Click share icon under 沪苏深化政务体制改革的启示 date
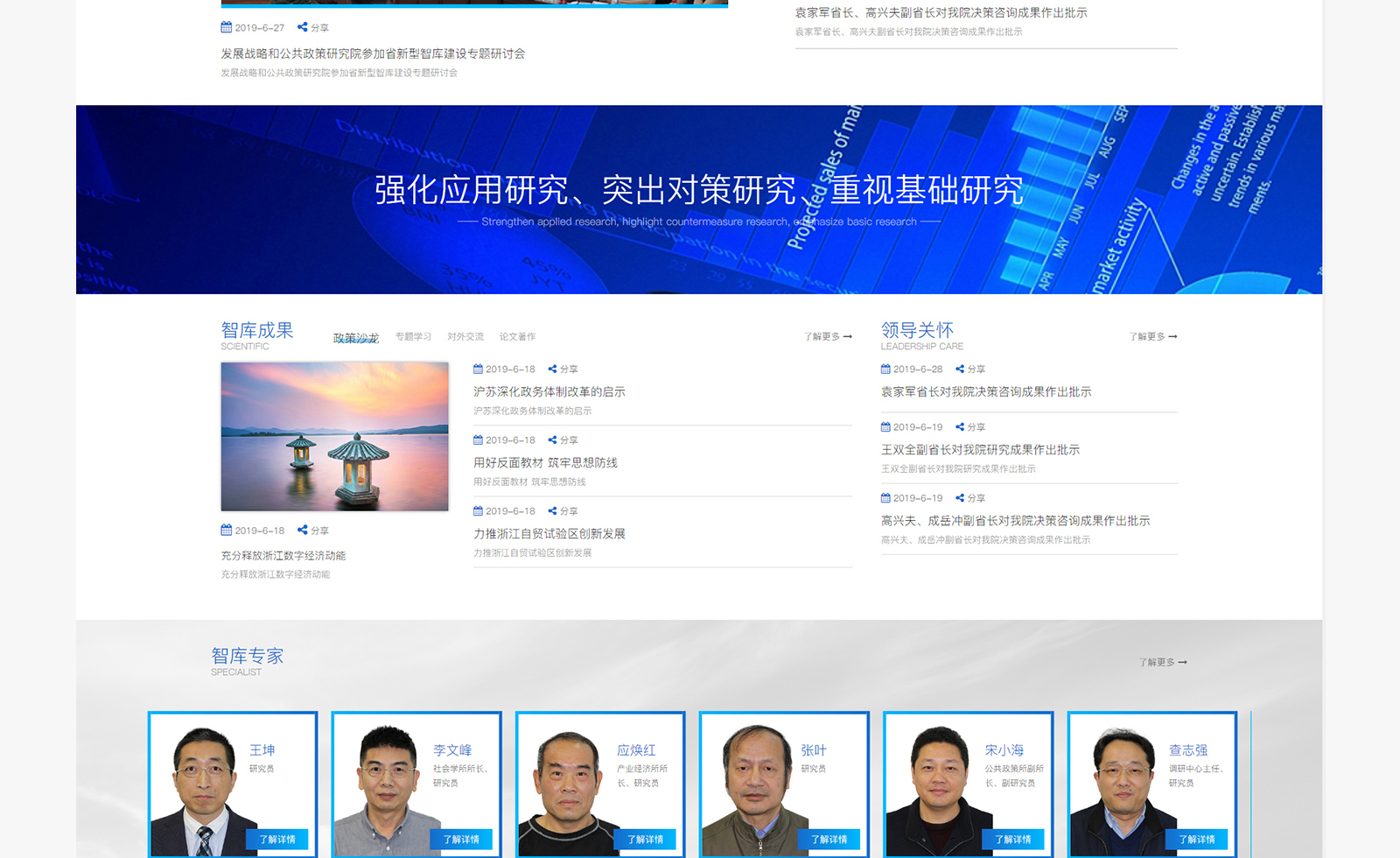The height and width of the screenshot is (858, 1400). click(552, 369)
